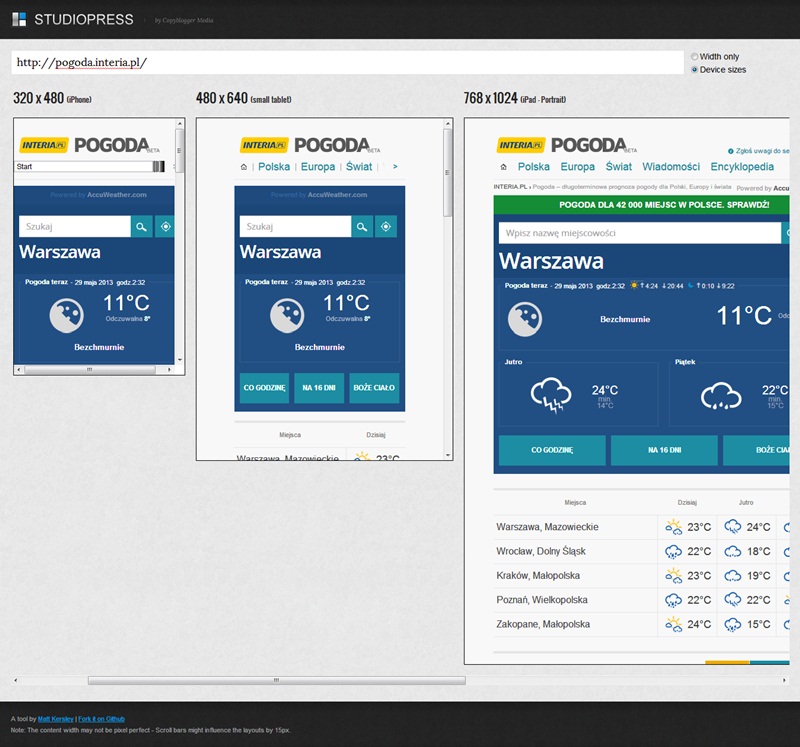The width and height of the screenshot is (800, 747).
Task: Click the iPhone preview scroll-up arrow
Action: click(180, 123)
